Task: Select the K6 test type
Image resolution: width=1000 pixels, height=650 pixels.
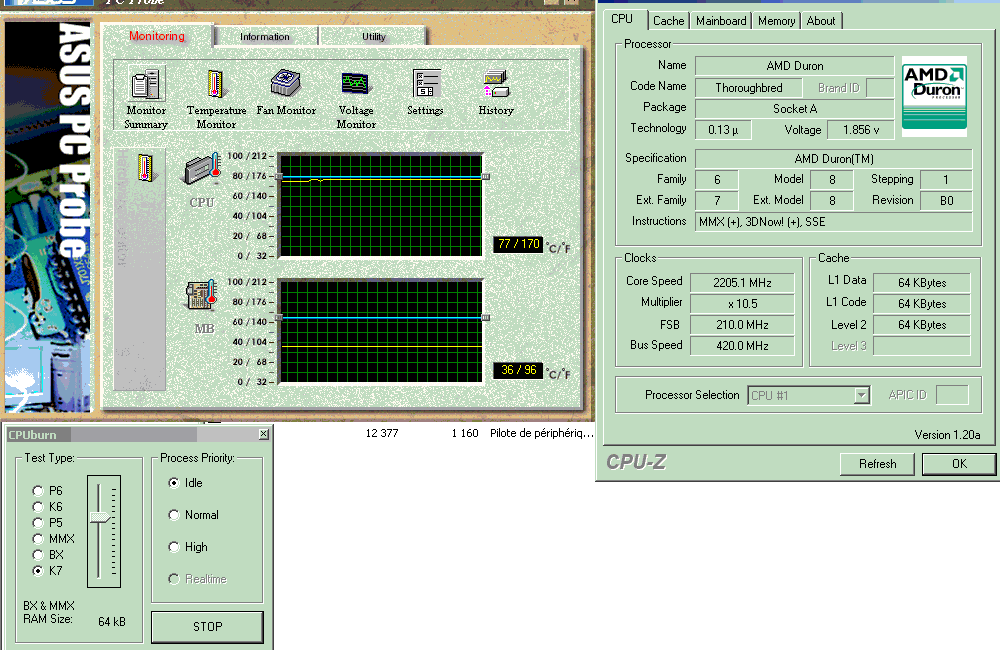Action: pyautogui.click(x=39, y=507)
